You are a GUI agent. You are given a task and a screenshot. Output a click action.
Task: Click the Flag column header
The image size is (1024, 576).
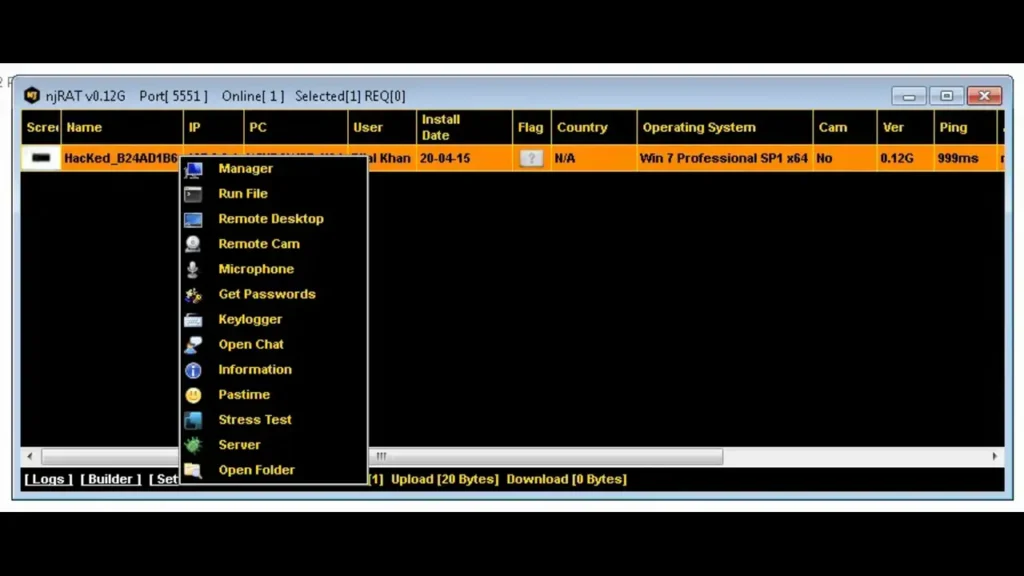click(532, 127)
